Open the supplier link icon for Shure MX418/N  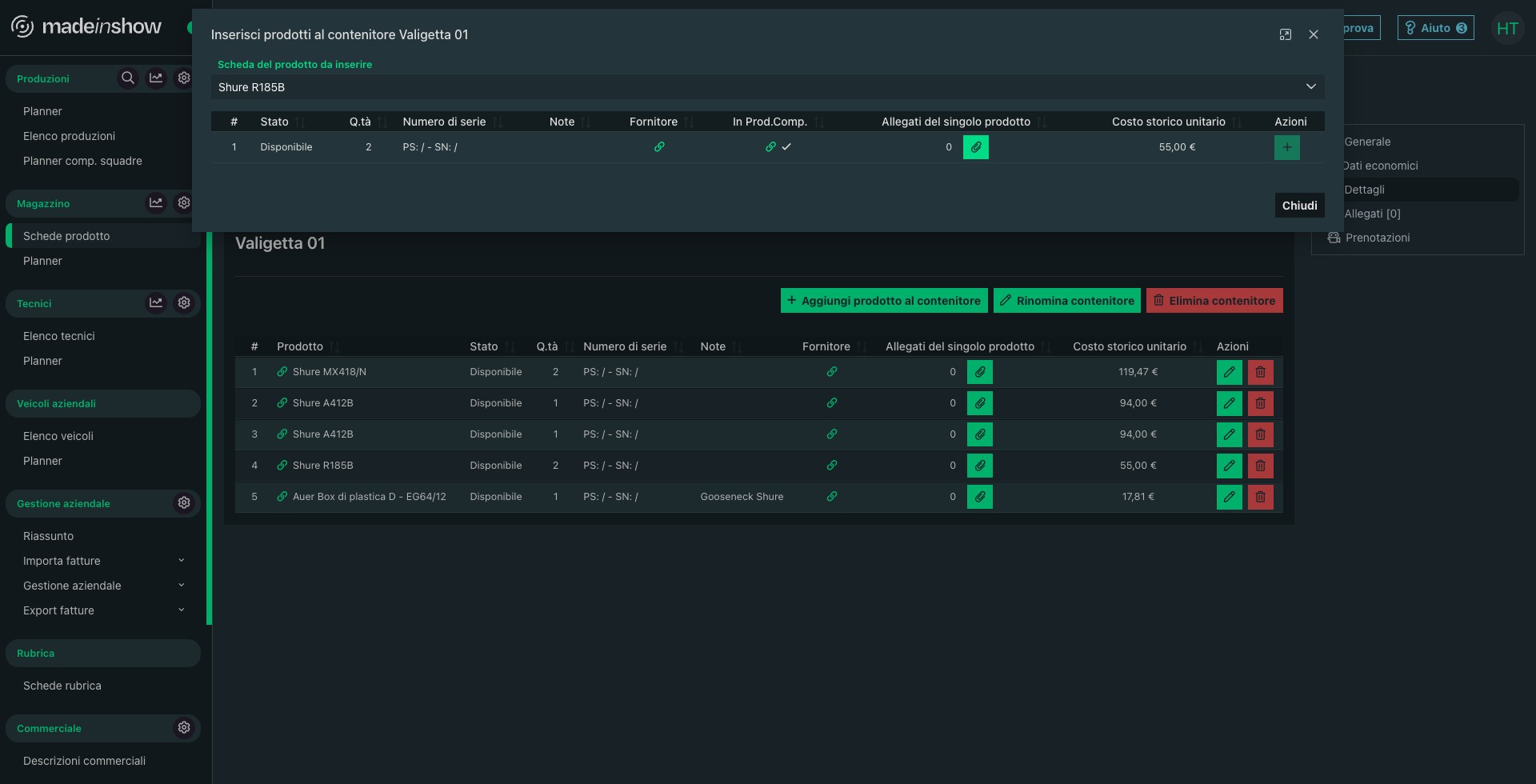(x=832, y=372)
